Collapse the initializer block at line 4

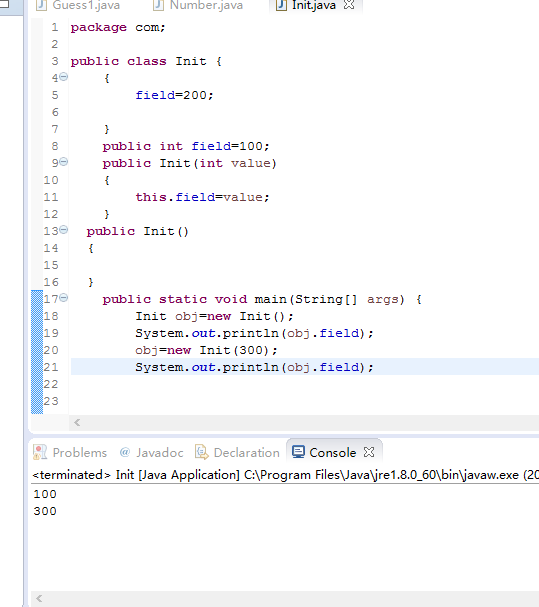[x=64, y=77]
